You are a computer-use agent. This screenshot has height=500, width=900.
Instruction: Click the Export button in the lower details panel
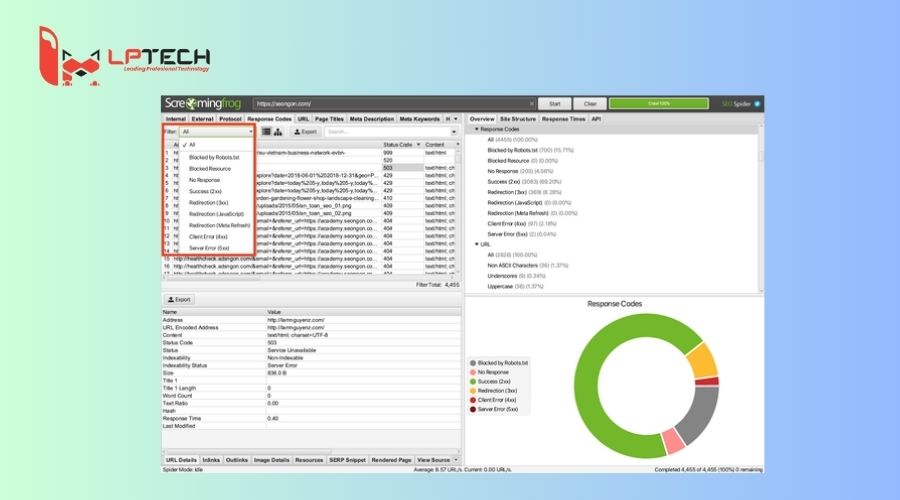pyautogui.click(x=180, y=300)
